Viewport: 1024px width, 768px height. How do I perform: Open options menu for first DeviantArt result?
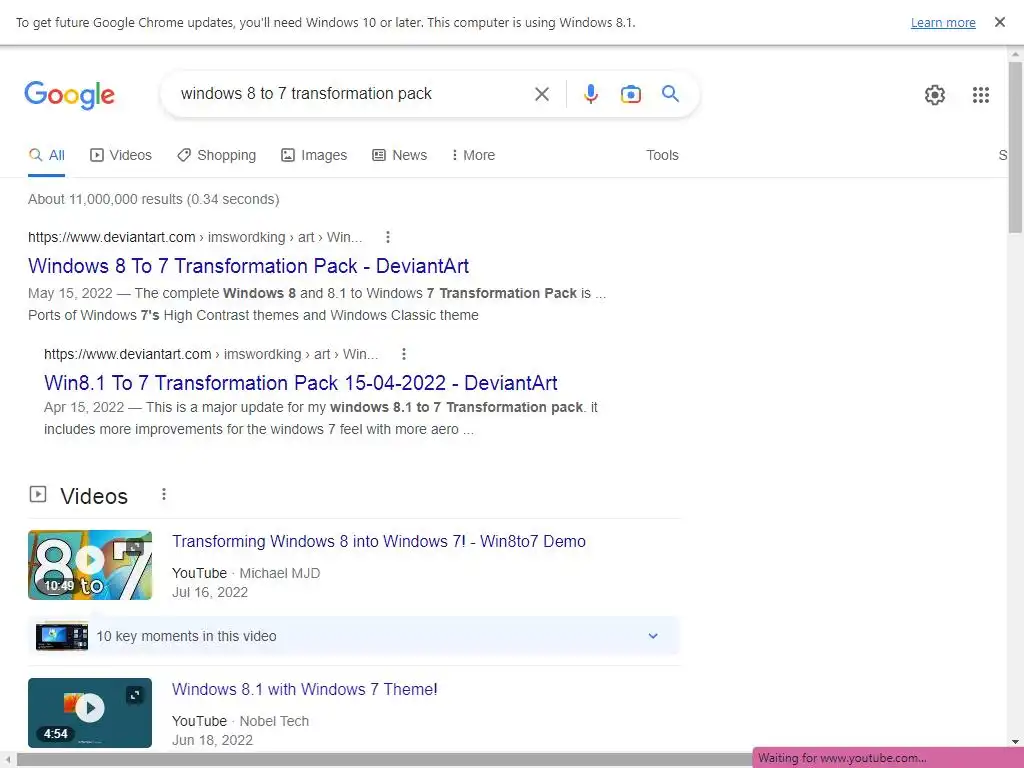[x=387, y=237]
